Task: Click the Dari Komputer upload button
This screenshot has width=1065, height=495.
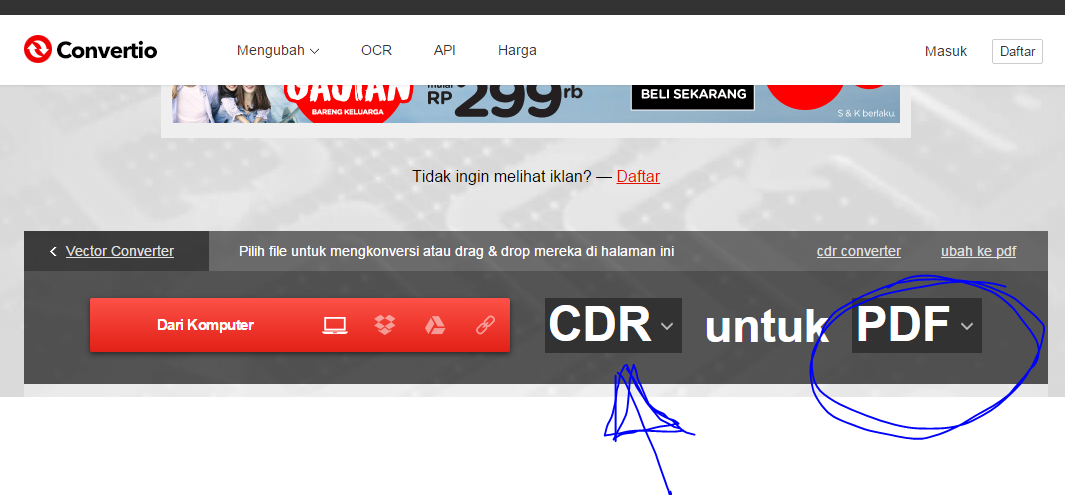Action: click(300, 325)
